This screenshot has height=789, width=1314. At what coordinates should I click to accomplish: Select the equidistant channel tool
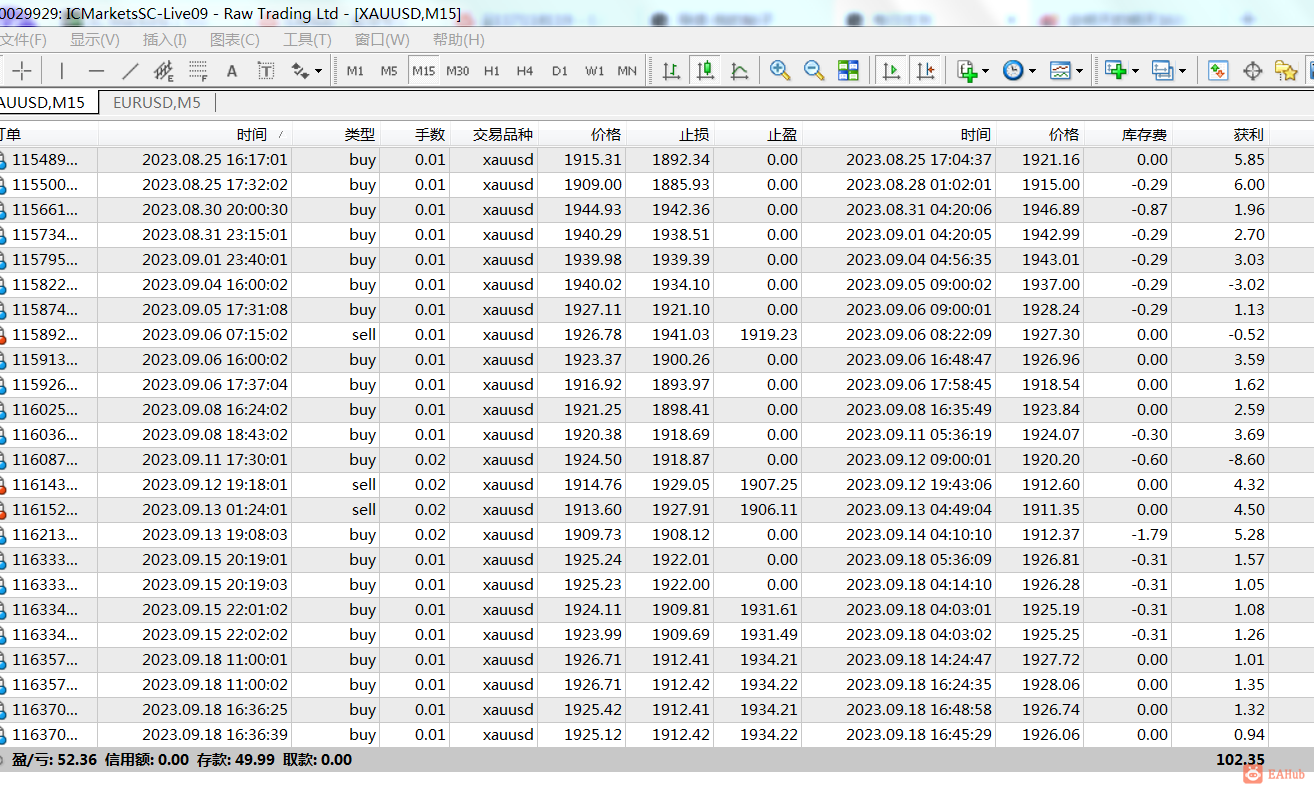tap(164, 71)
